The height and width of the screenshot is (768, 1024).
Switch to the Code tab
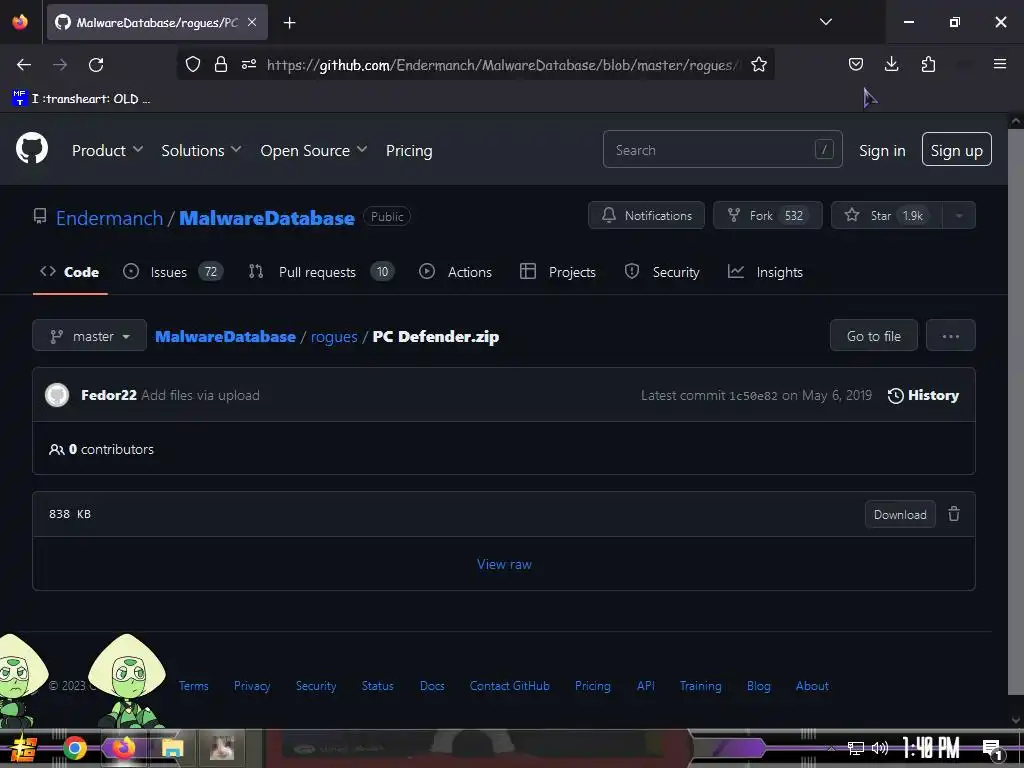click(70, 272)
